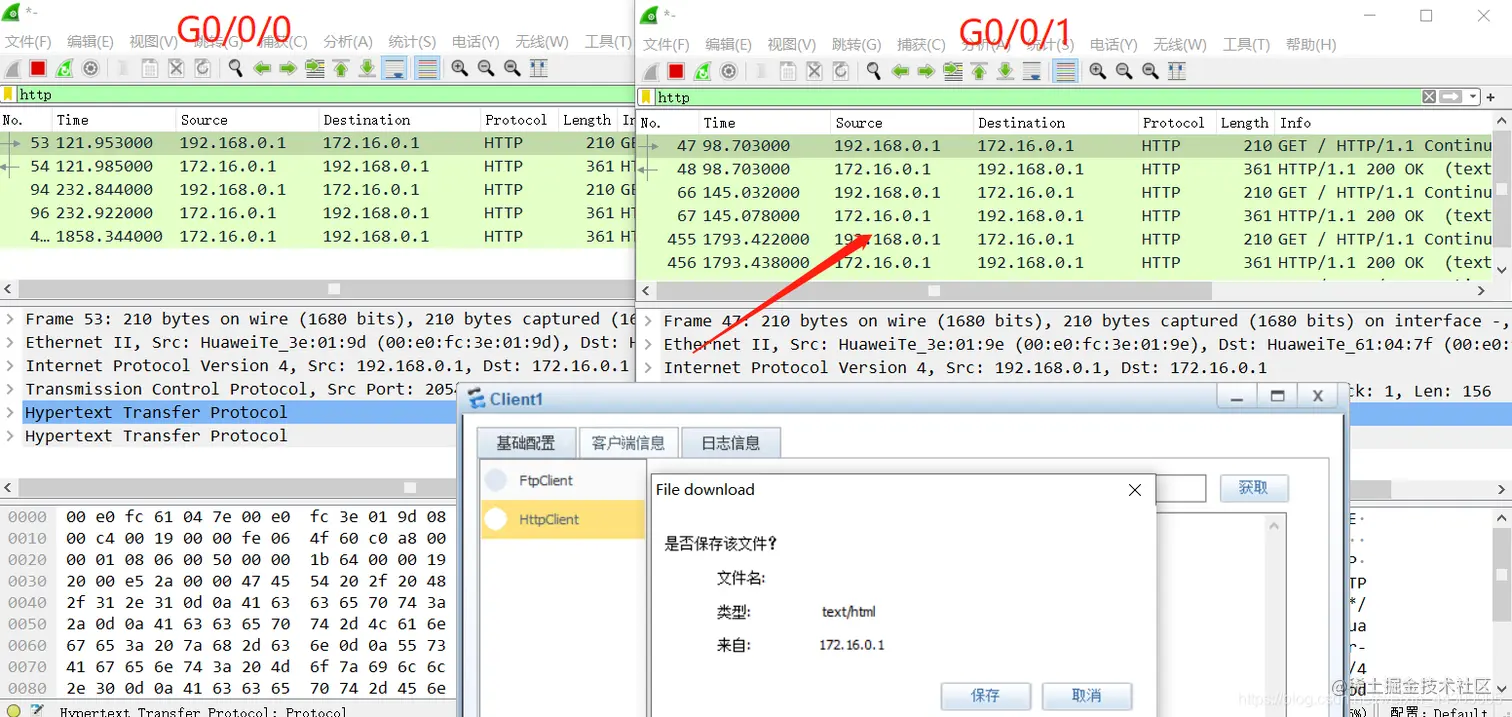The height and width of the screenshot is (717, 1512).
Task: Go forward one packet in G0/0/0 window
Action: pyautogui.click(x=288, y=68)
